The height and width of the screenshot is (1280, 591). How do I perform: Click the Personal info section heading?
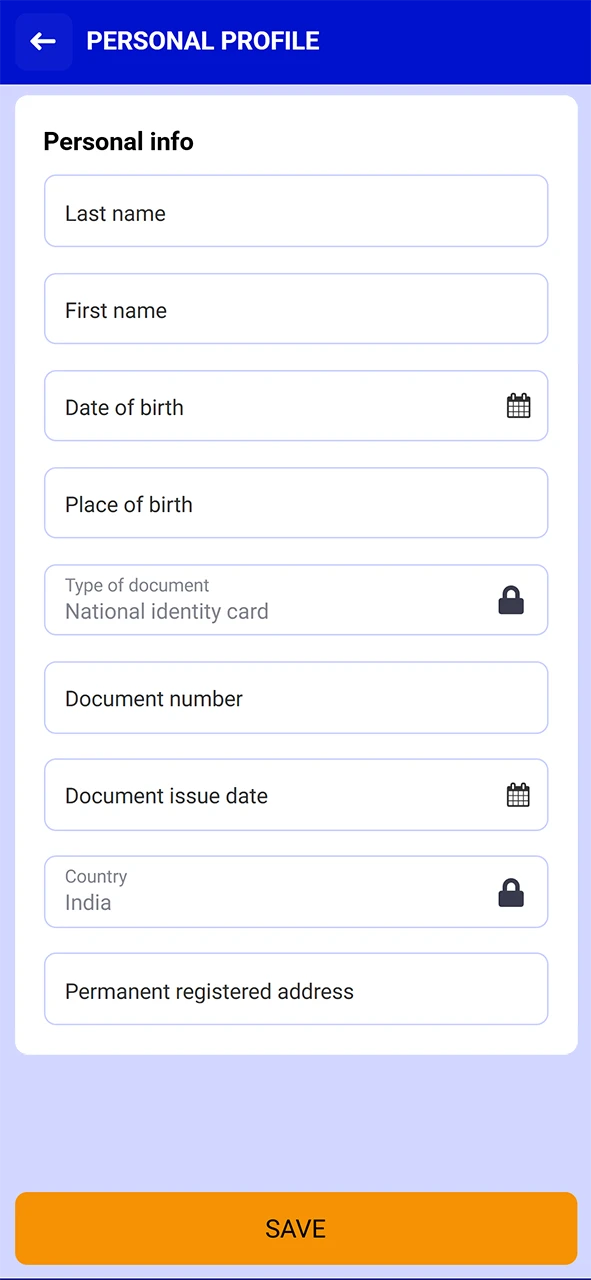118,141
